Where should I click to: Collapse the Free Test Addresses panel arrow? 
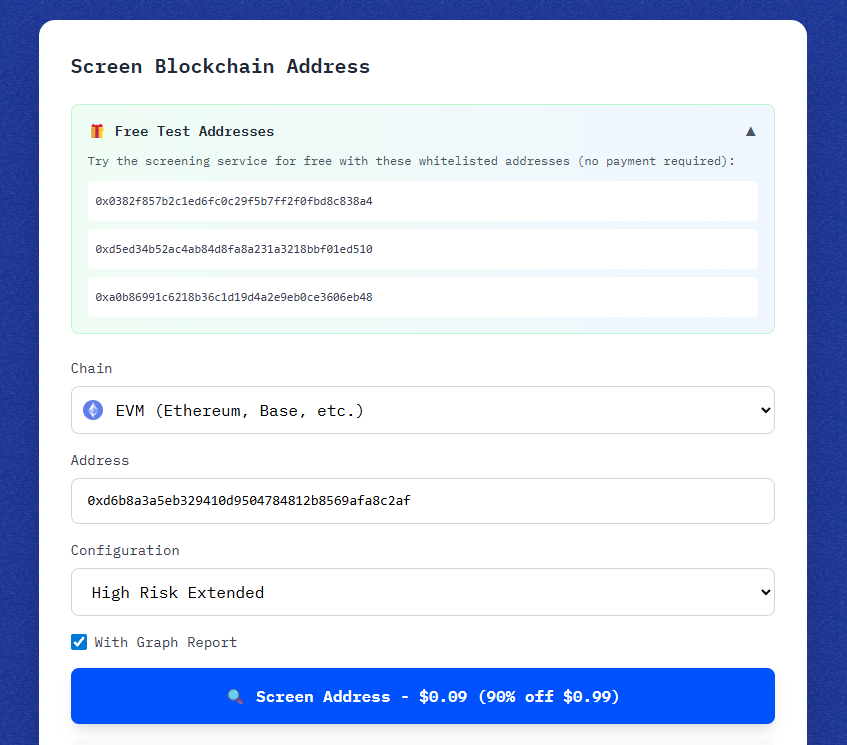point(750,131)
